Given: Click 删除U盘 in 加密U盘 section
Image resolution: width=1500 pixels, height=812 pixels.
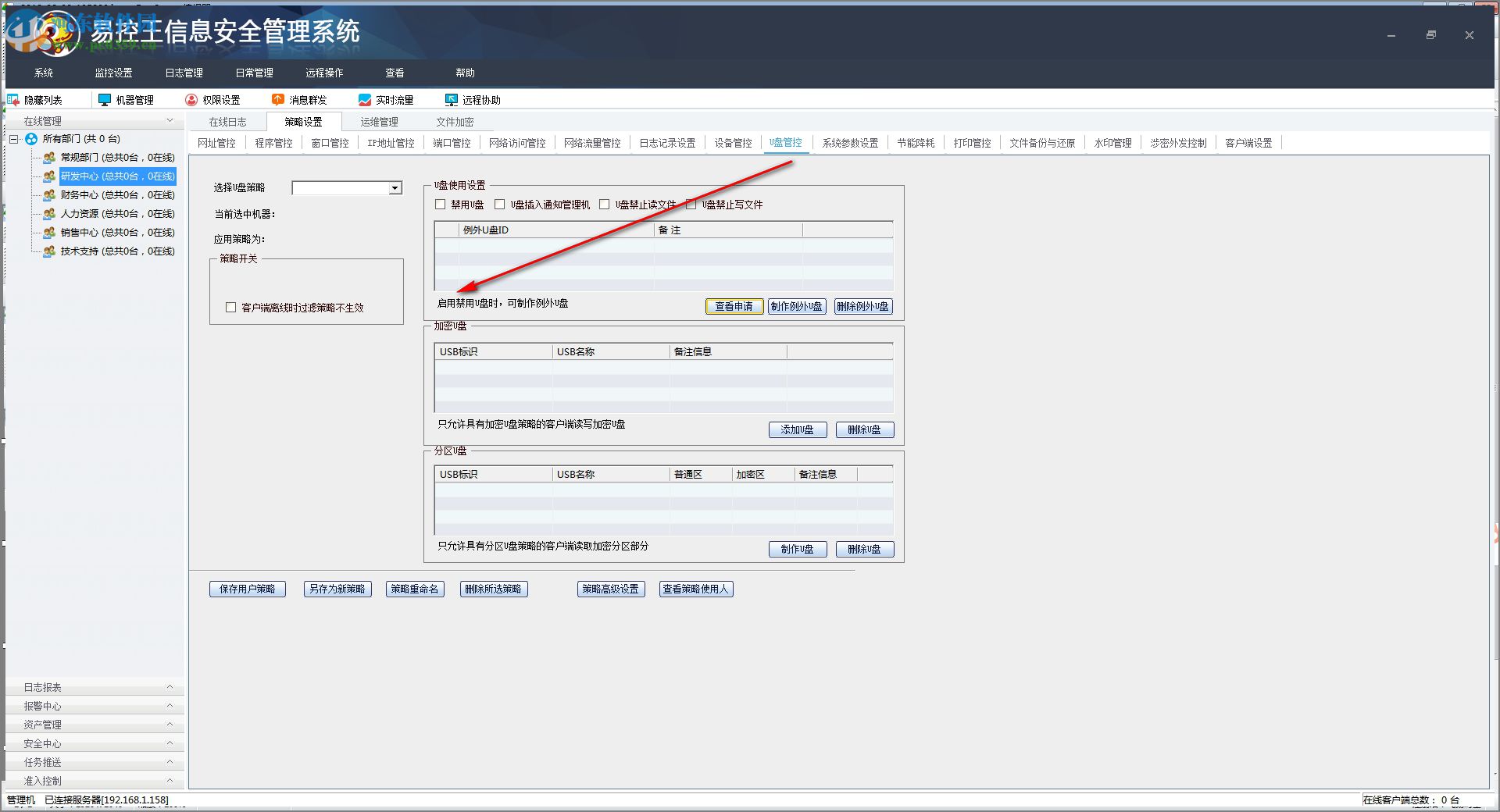Looking at the screenshot, I should click(x=865, y=430).
